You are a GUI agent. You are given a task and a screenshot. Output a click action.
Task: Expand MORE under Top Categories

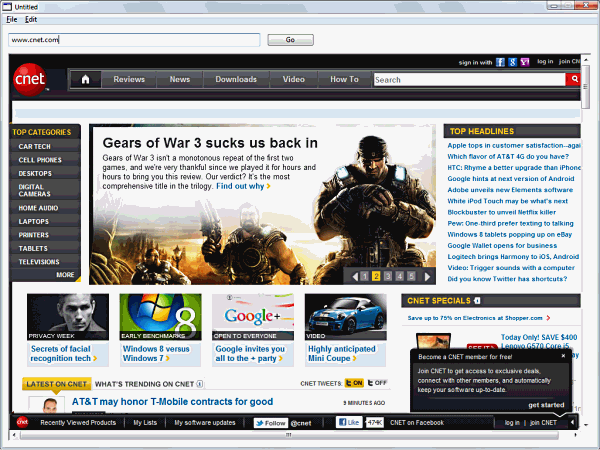[65, 274]
